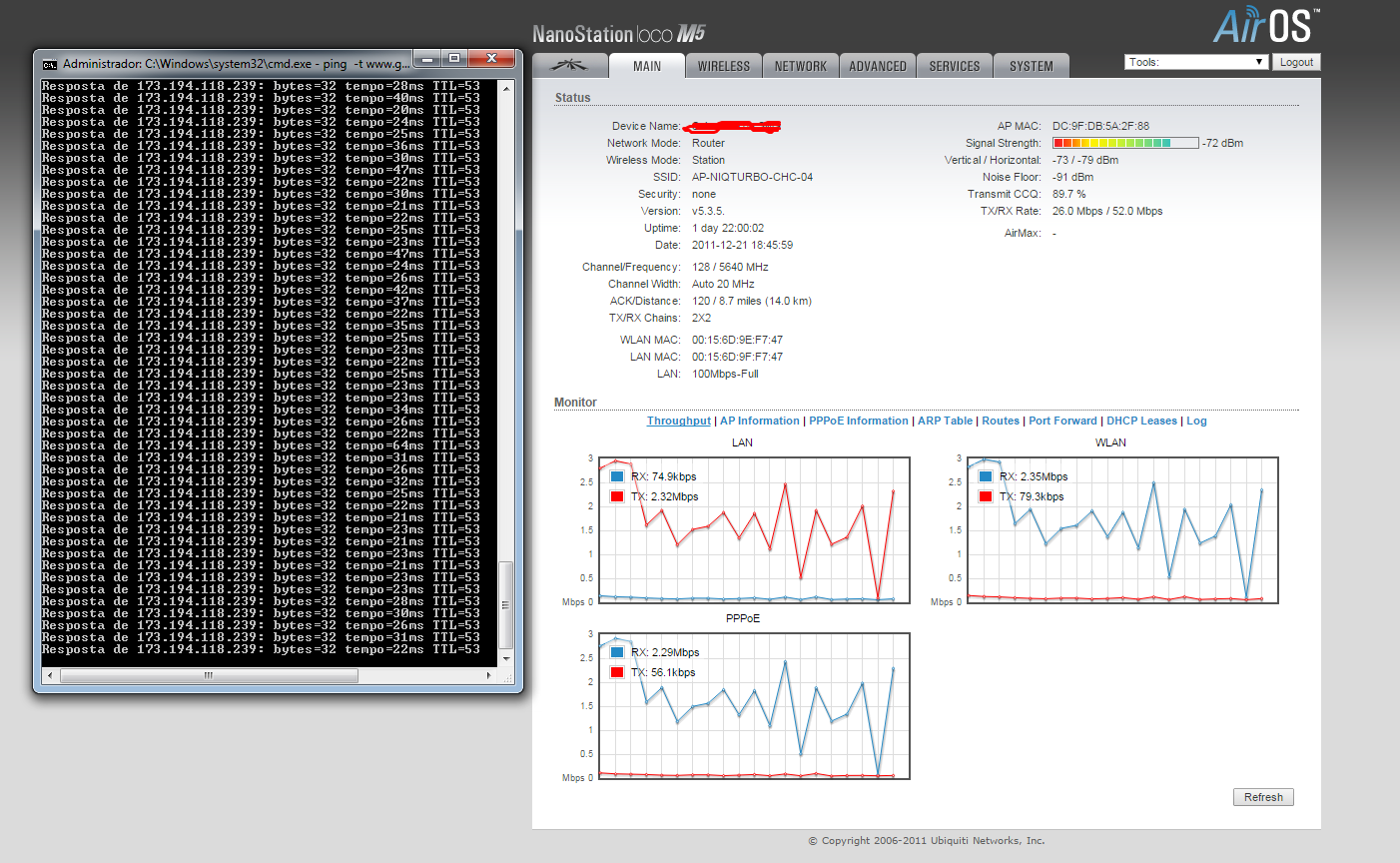The height and width of the screenshot is (863, 1400).
Task: Click the cmd vertical scrollbar up arrow
Action: 506,88
